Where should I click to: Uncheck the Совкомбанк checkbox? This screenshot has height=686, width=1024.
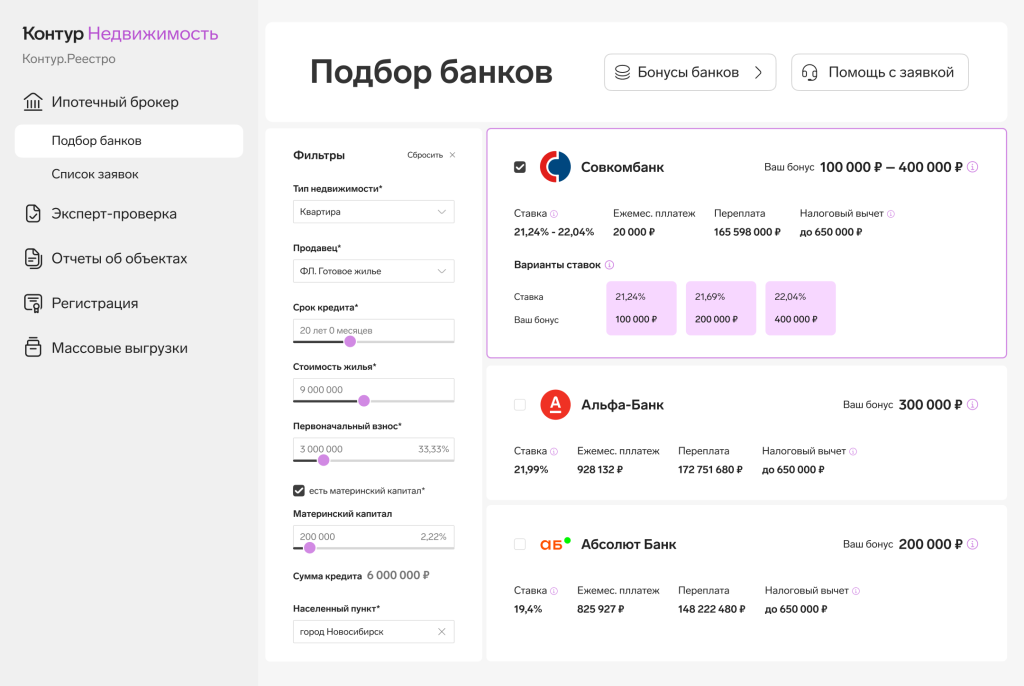(x=520, y=167)
